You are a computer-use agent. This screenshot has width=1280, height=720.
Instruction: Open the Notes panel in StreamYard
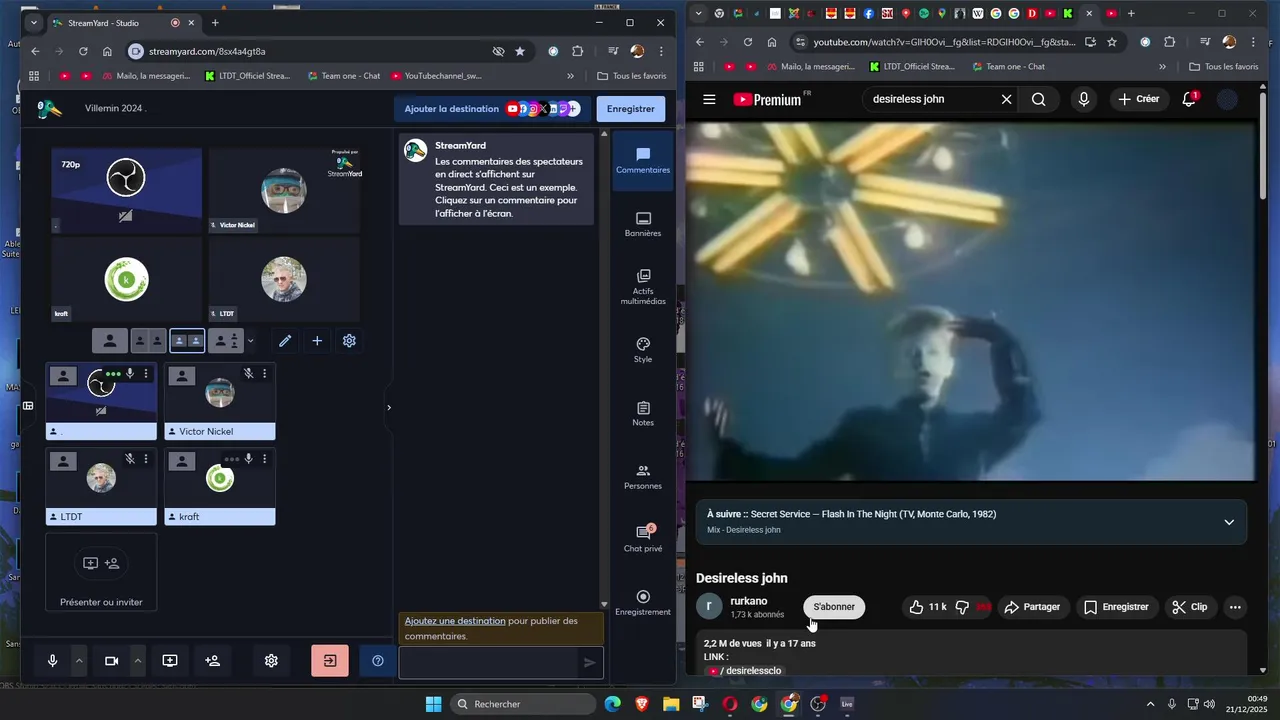tap(643, 413)
